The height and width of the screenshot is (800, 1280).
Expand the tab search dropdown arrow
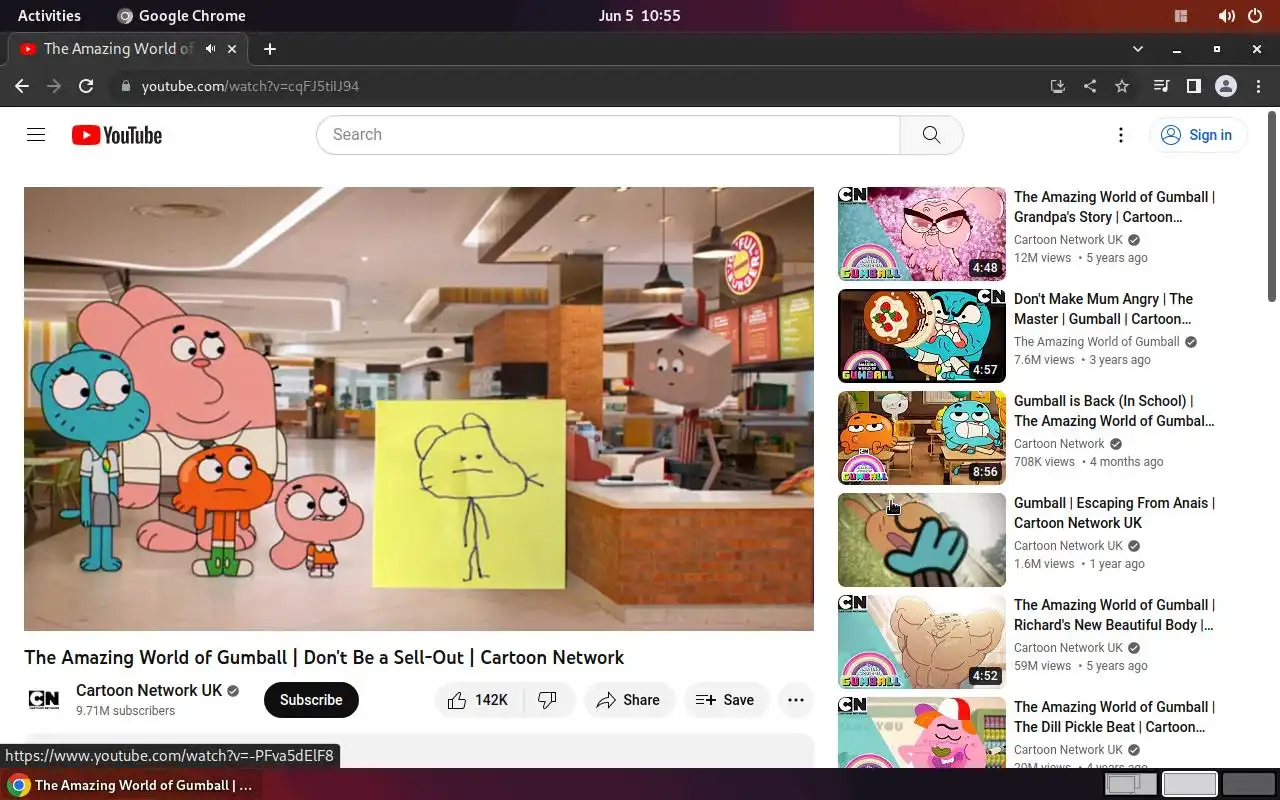(1137, 48)
